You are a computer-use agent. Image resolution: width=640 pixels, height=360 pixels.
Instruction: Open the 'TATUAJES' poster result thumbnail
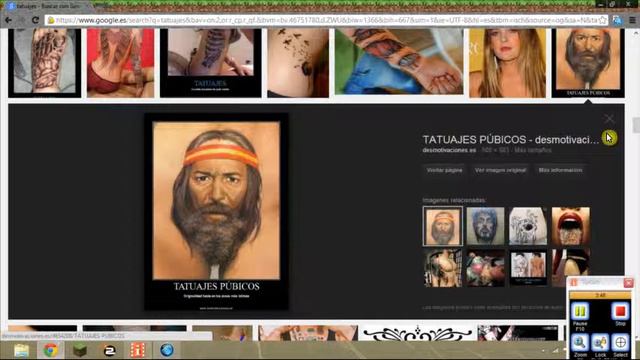click(x=211, y=63)
